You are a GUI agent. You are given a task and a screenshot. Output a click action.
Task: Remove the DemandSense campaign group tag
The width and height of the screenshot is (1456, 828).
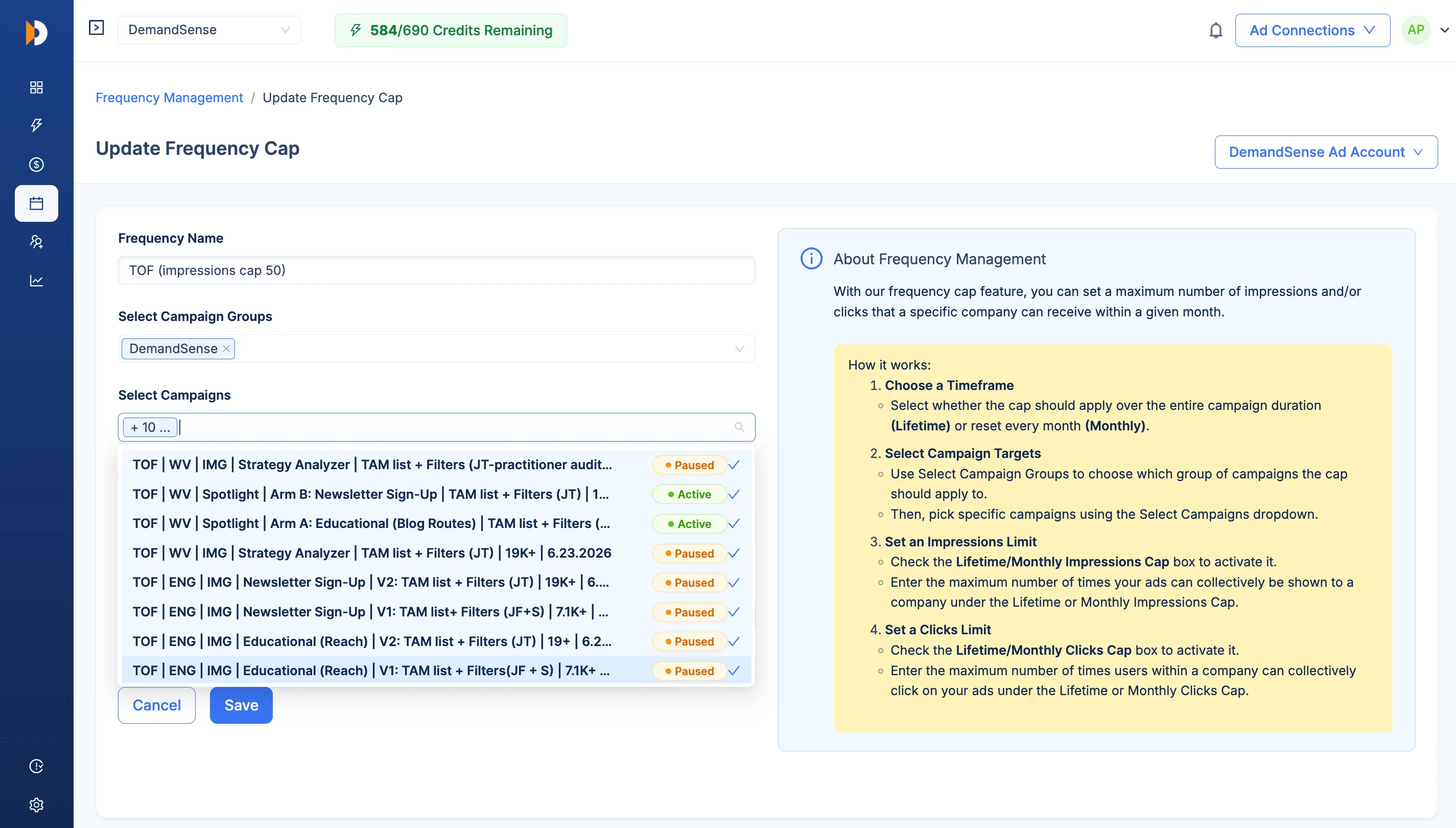pyautogui.click(x=226, y=349)
